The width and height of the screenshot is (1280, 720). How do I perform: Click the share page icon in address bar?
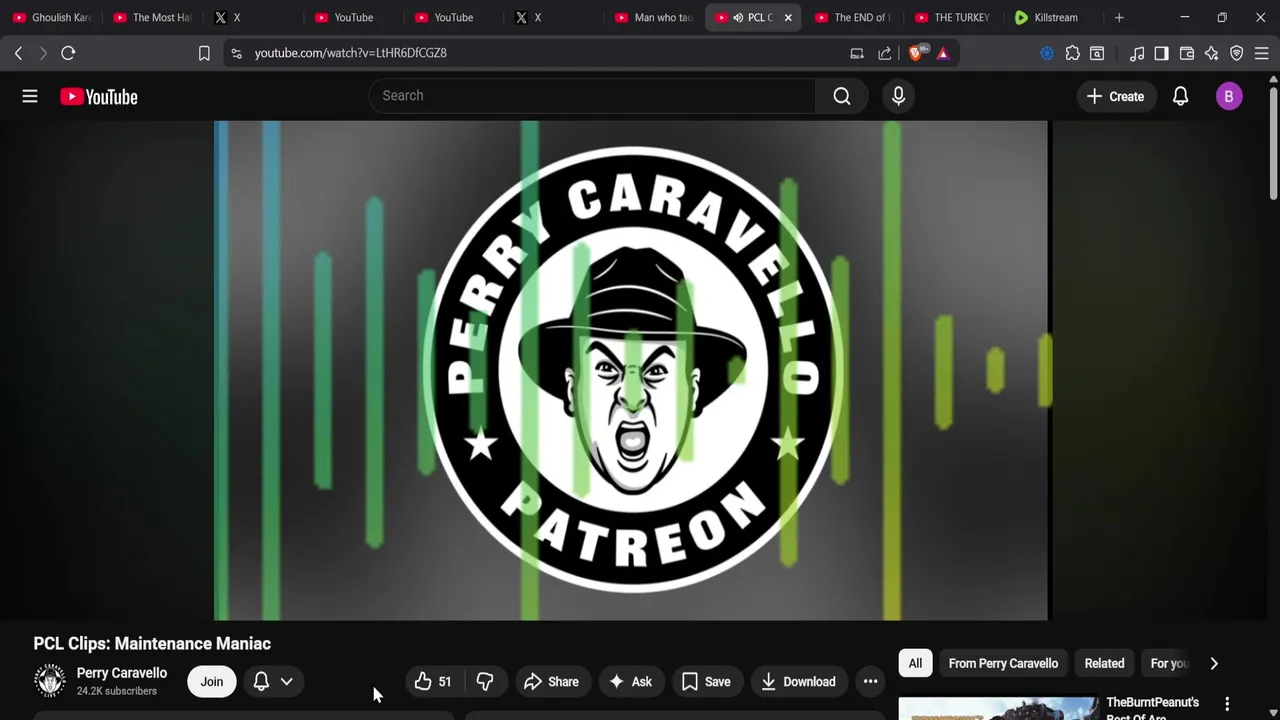click(885, 53)
